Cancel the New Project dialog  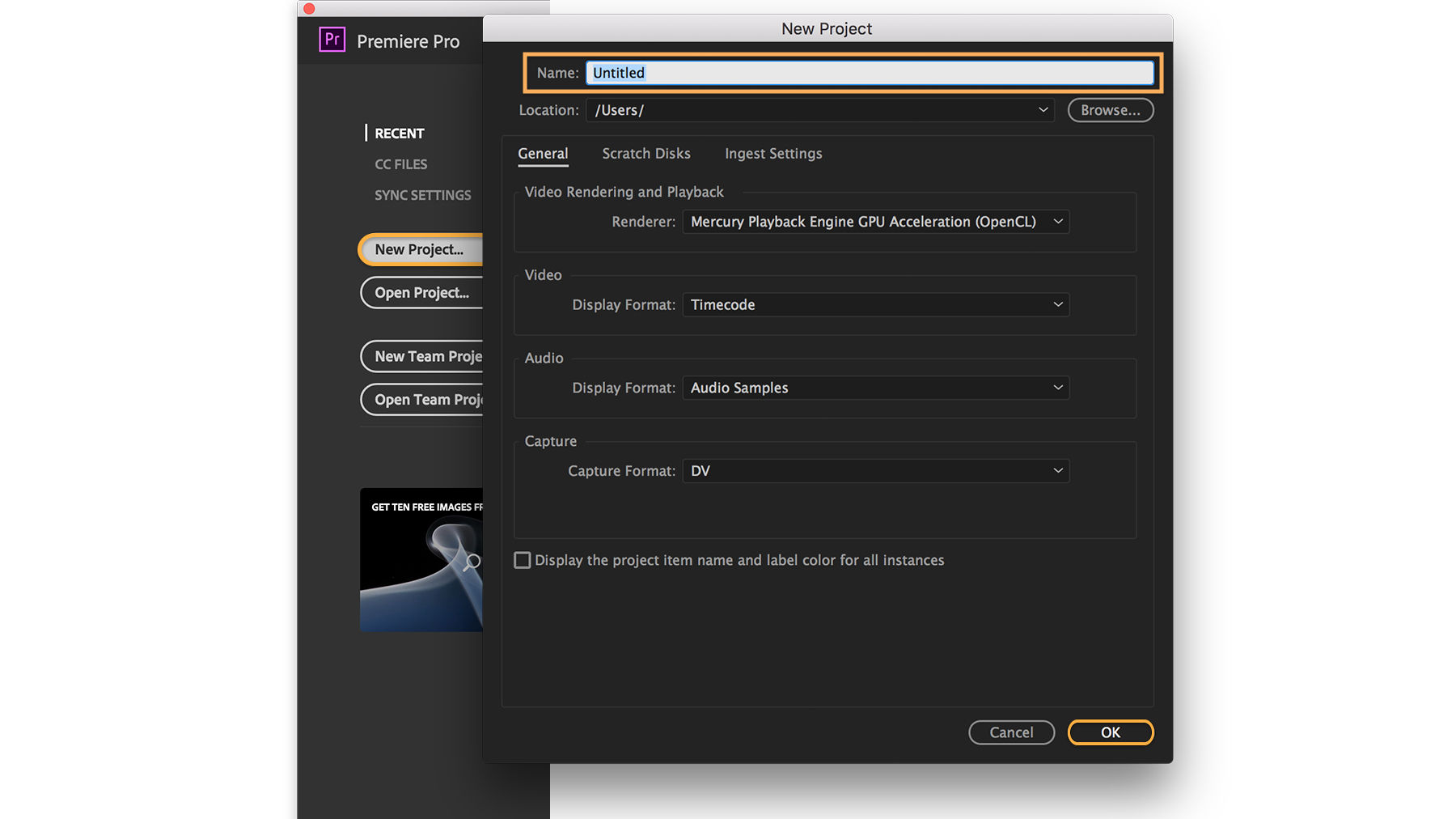[1011, 732]
